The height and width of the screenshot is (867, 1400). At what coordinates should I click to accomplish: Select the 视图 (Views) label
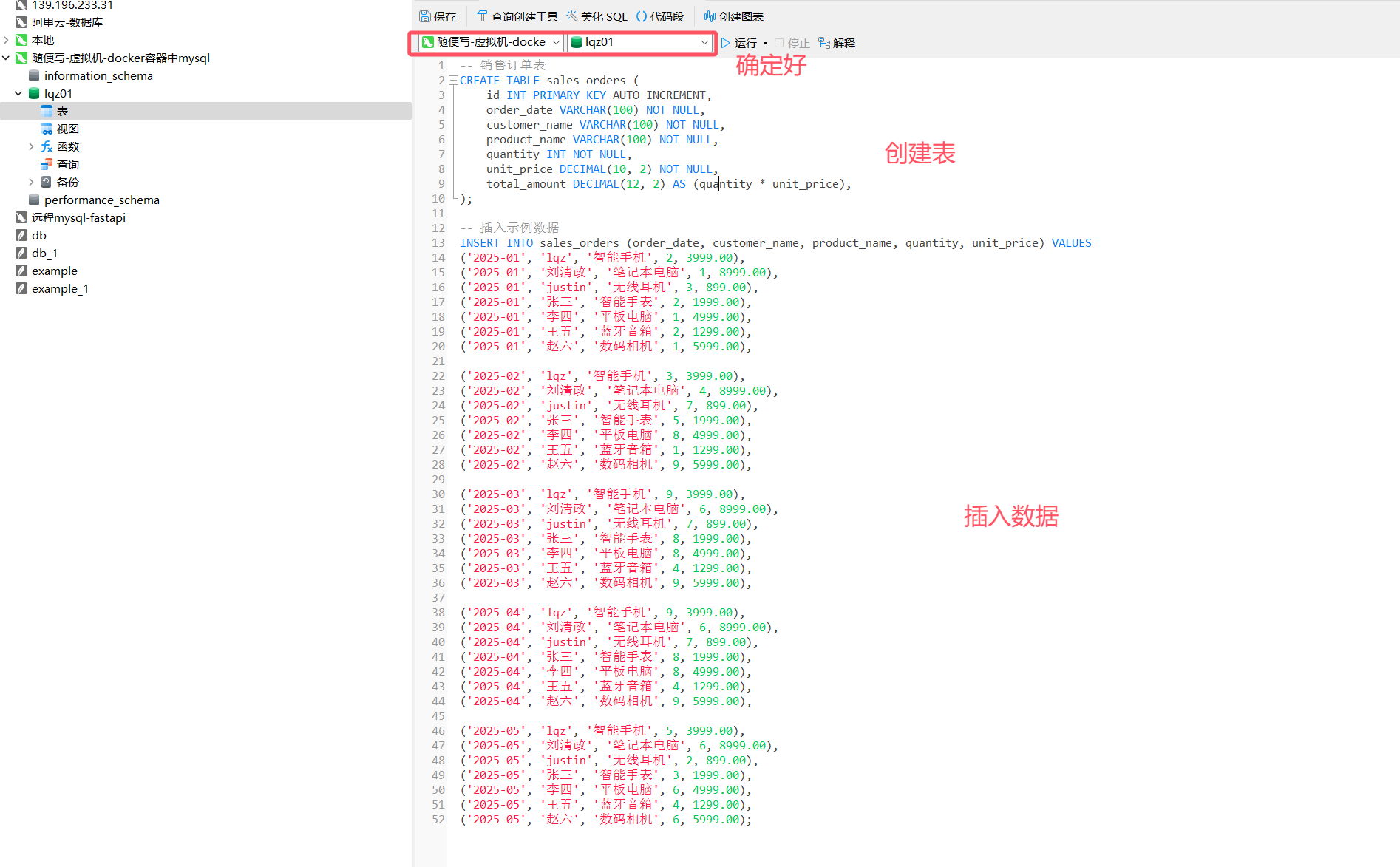click(68, 129)
